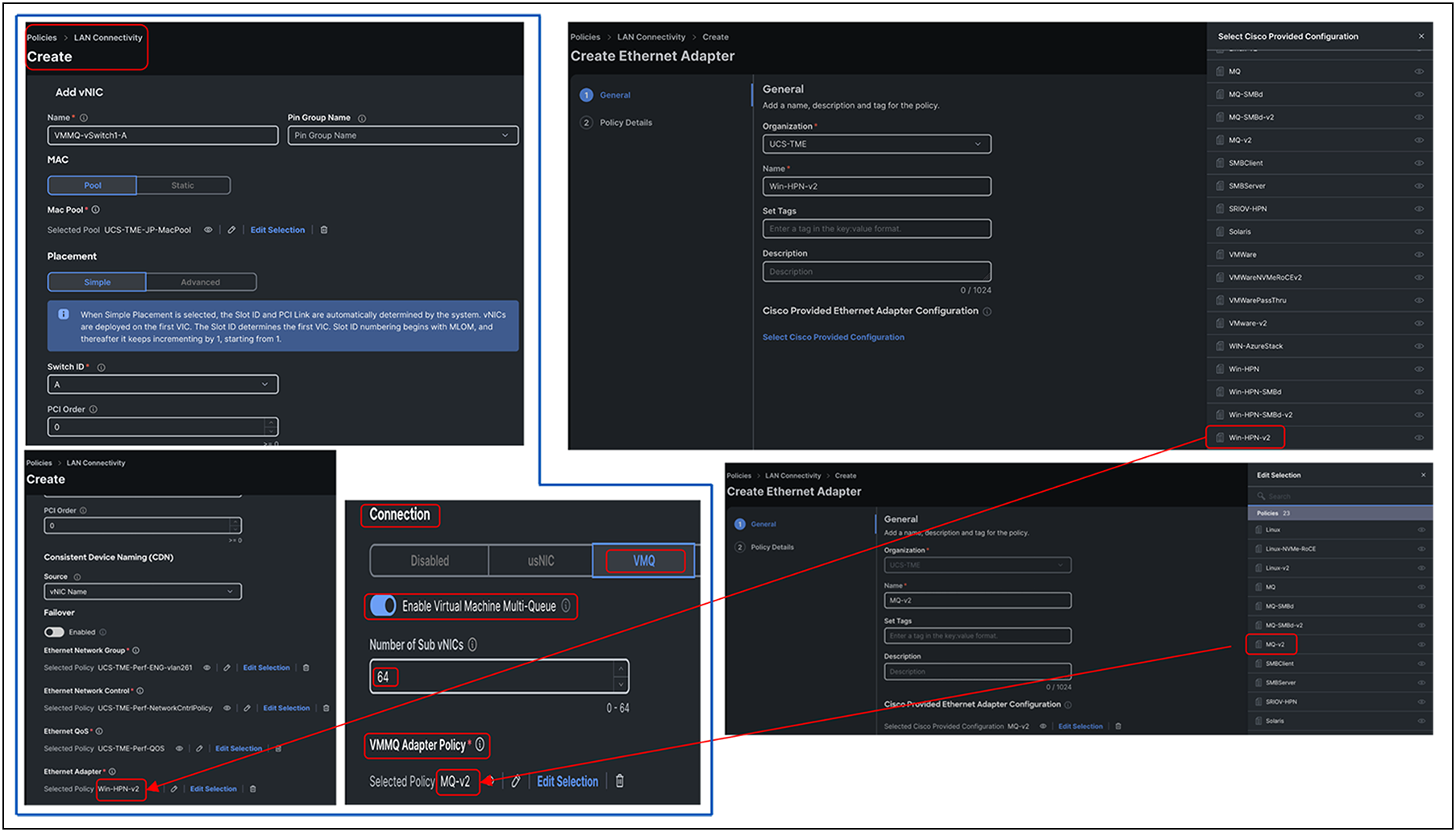Choose Advanced placement
This screenshot has height=832, width=1456.
tap(201, 282)
